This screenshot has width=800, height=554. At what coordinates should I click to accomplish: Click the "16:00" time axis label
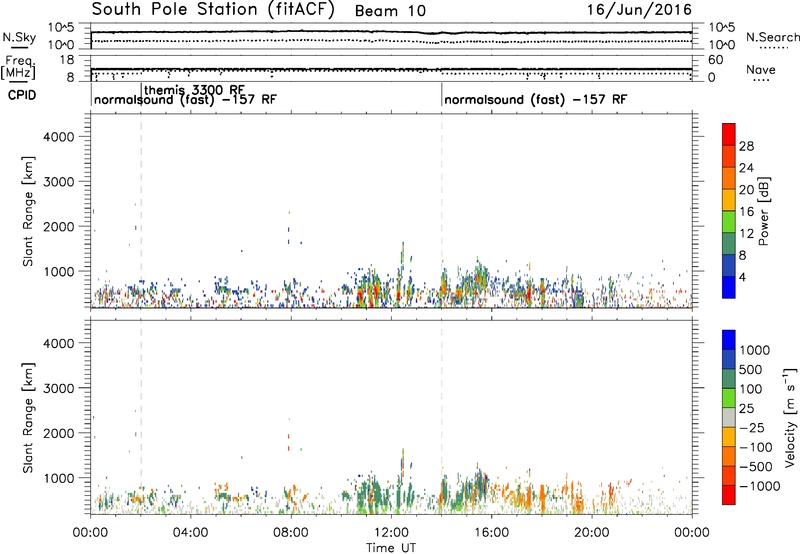[x=491, y=533]
